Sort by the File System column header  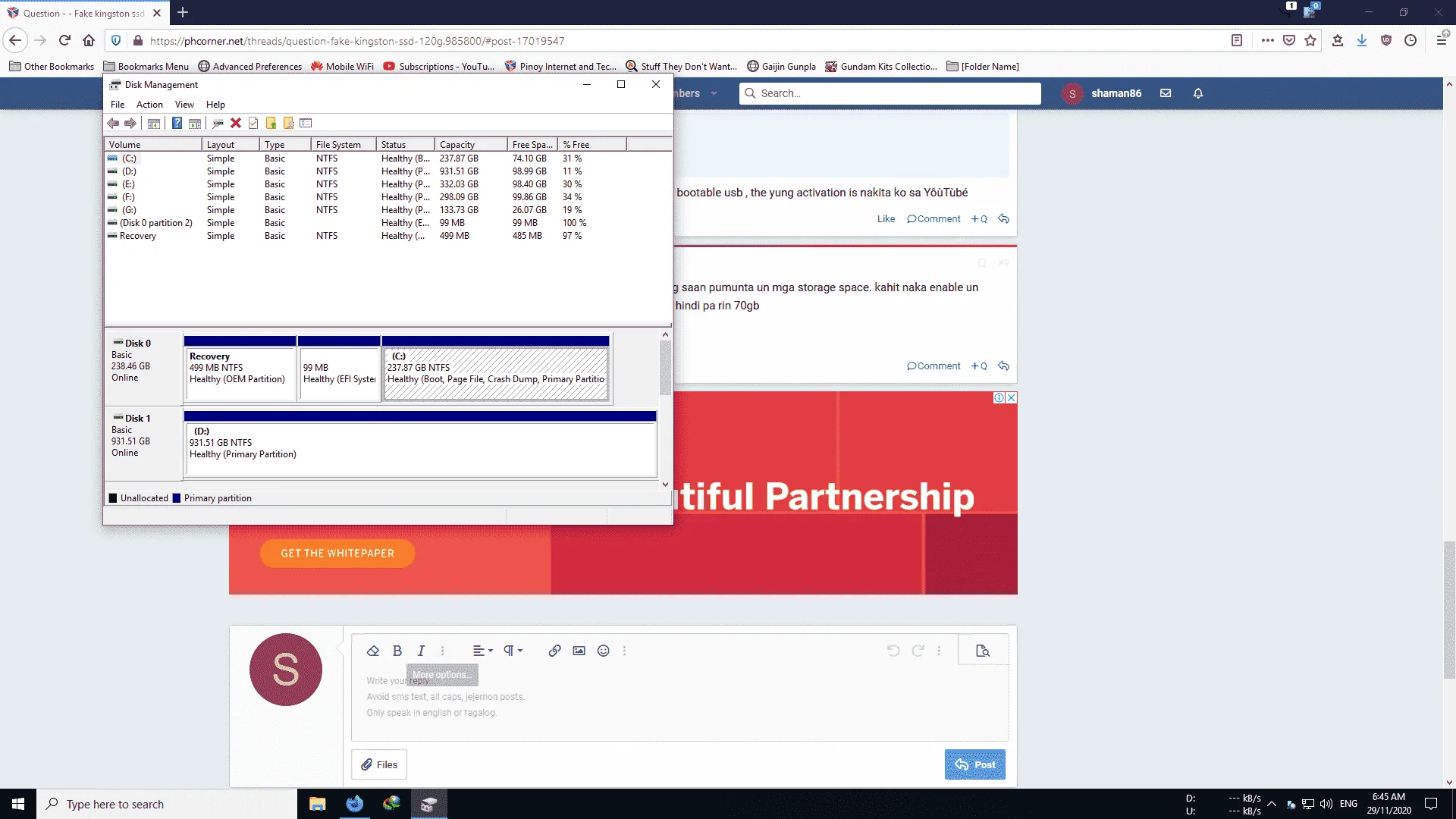344,145
